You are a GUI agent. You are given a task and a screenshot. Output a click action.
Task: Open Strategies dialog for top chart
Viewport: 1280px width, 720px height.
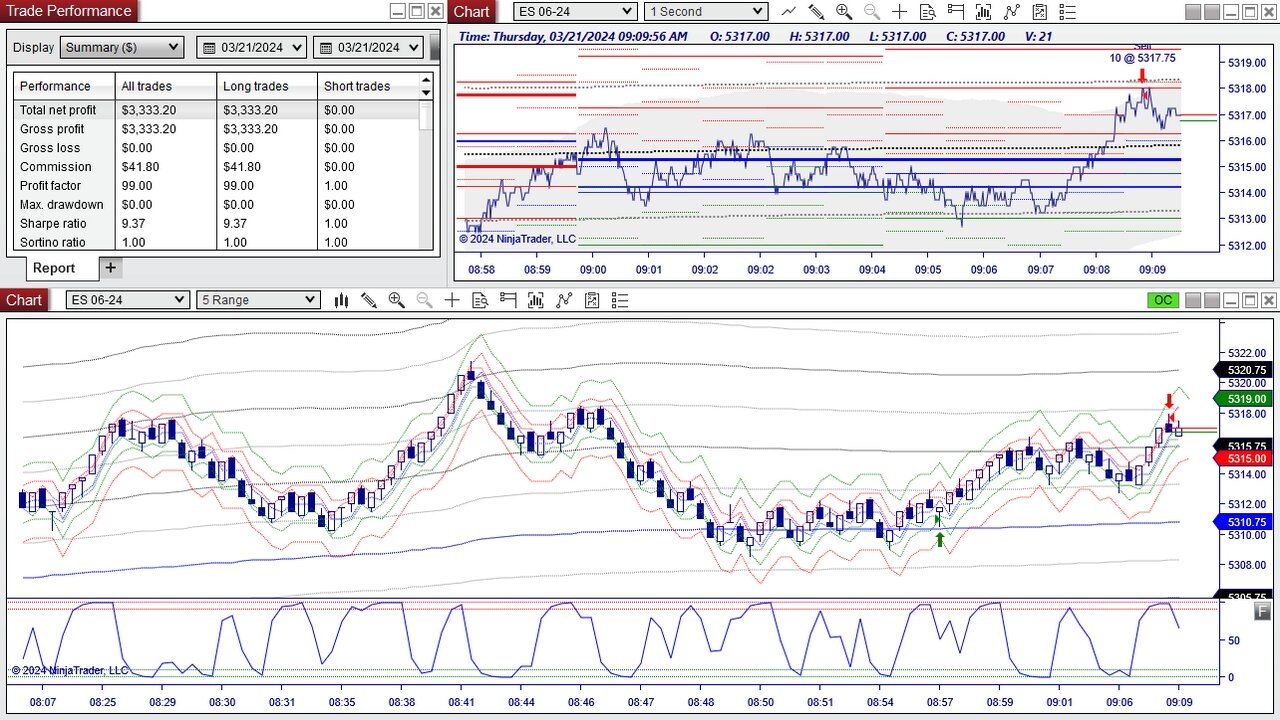click(1040, 11)
